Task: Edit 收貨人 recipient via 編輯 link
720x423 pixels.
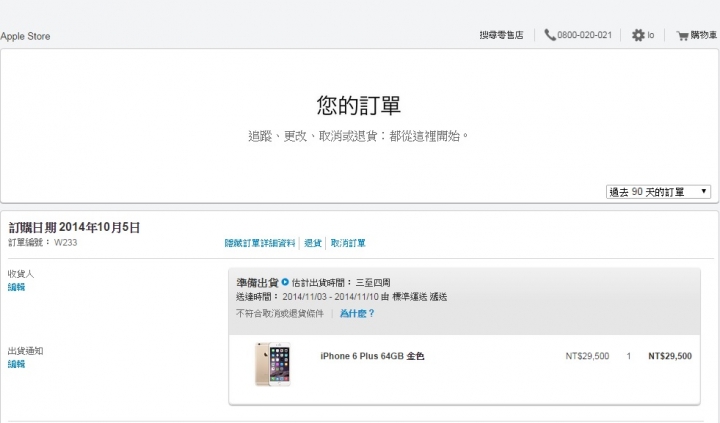Action: pyautogui.click(x=17, y=287)
